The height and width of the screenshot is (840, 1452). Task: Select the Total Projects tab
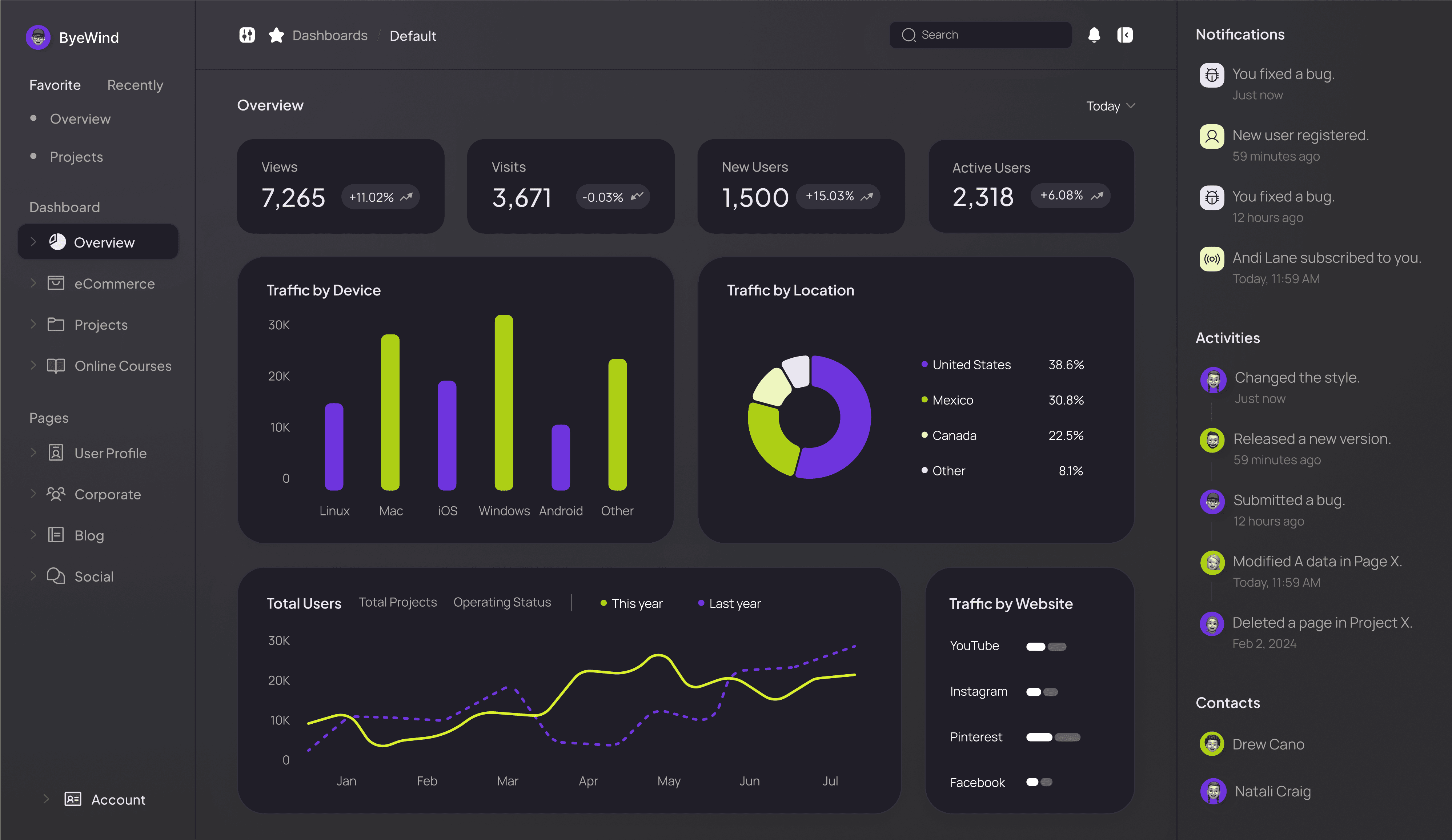tap(398, 602)
